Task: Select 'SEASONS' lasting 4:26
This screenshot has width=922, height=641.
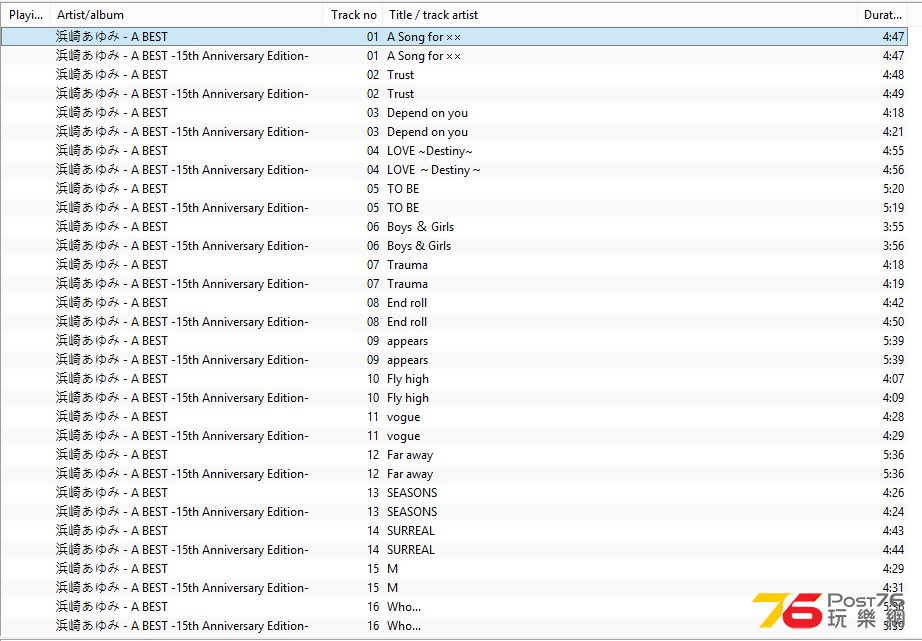Action: (x=412, y=493)
